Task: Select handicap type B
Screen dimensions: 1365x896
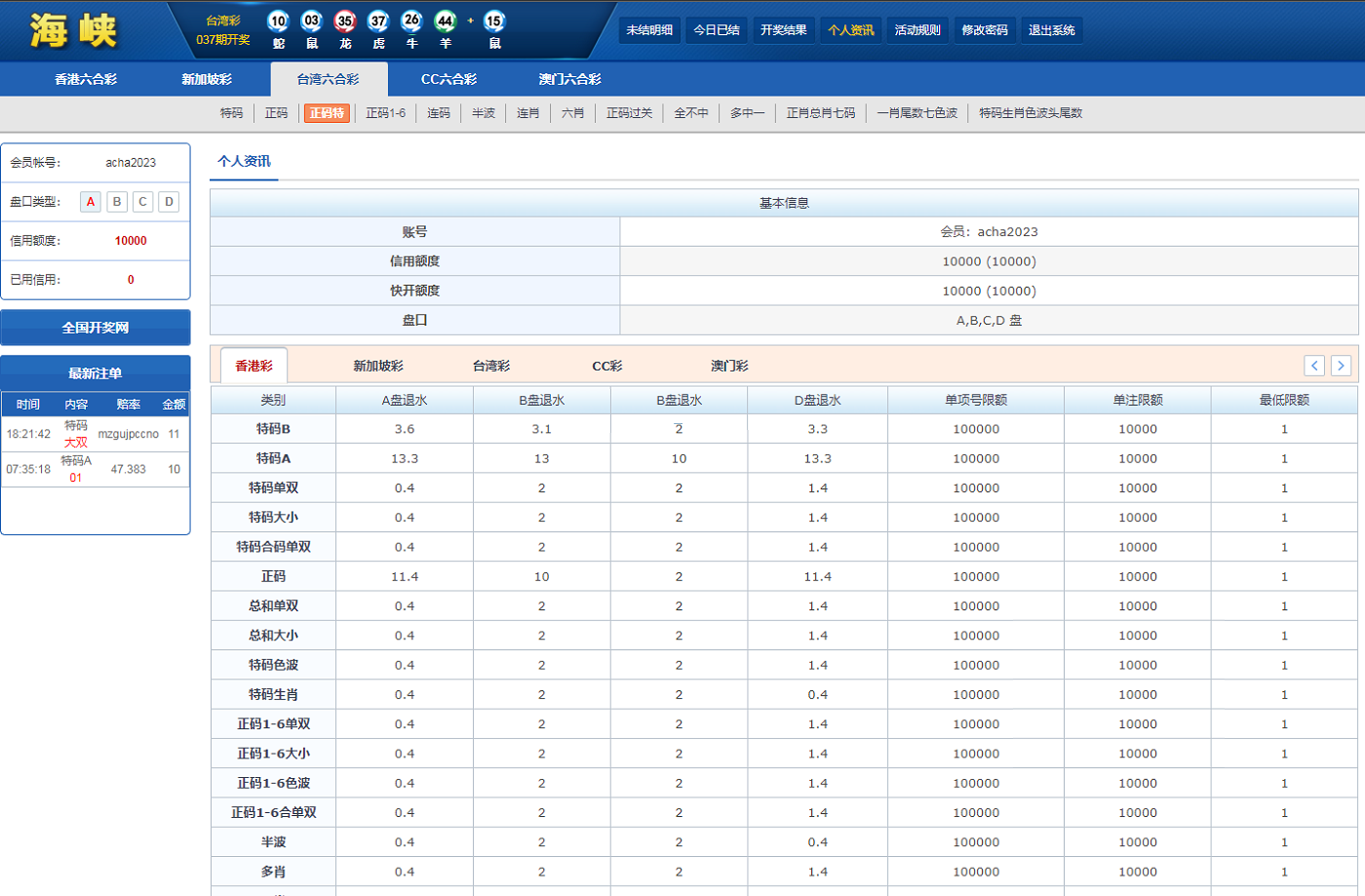Action: click(x=117, y=202)
